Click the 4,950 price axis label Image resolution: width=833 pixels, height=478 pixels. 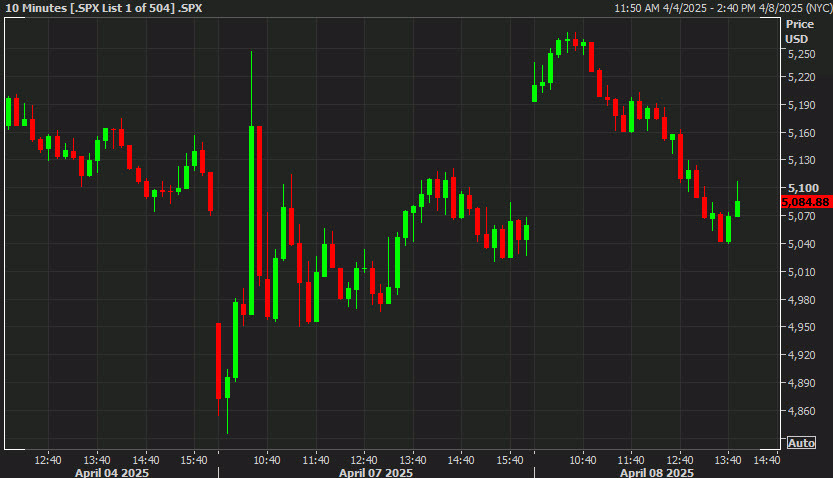[802, 327]
